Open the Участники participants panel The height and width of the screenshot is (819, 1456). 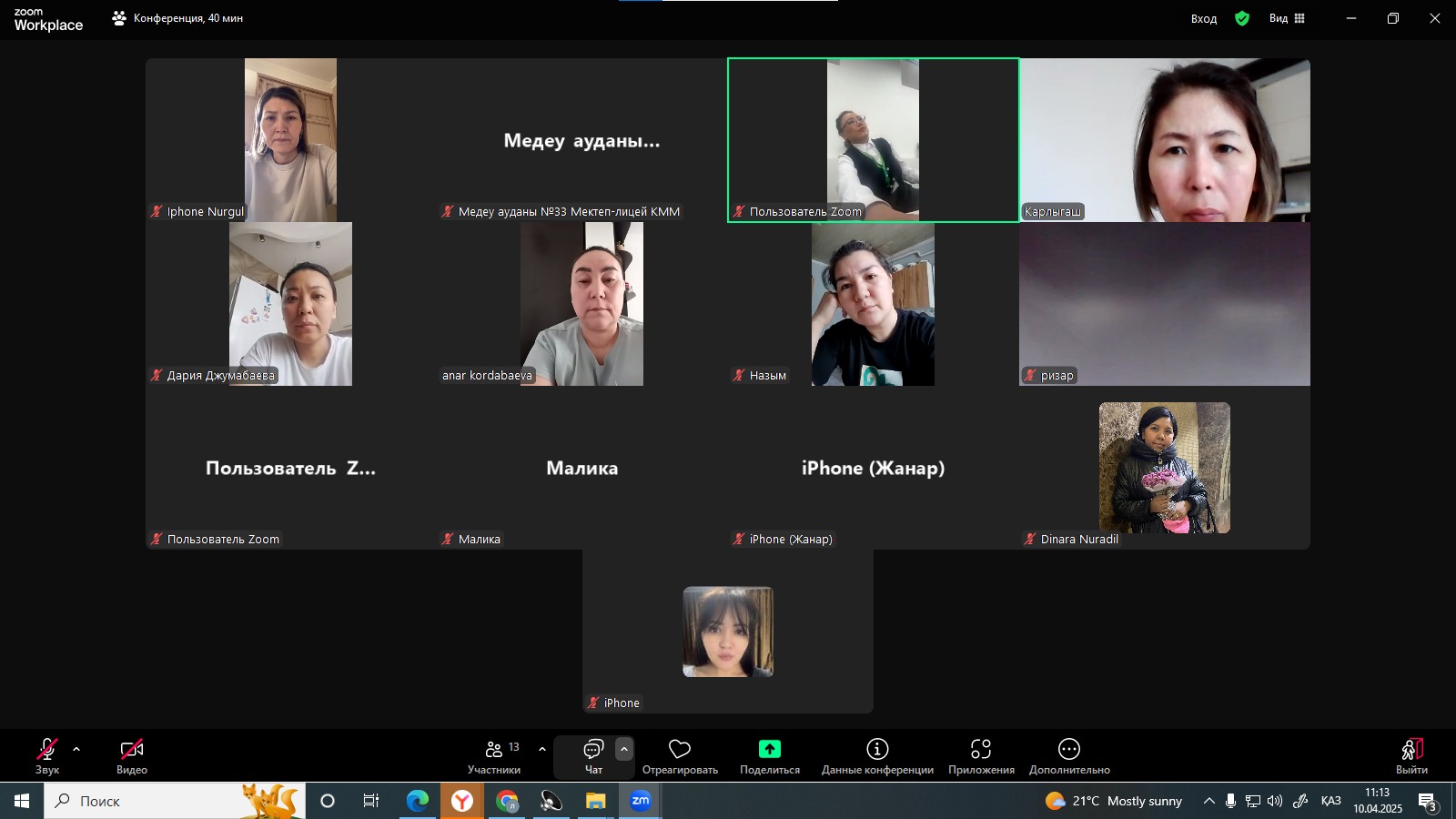pyautogui.click(x=494, y=755)
